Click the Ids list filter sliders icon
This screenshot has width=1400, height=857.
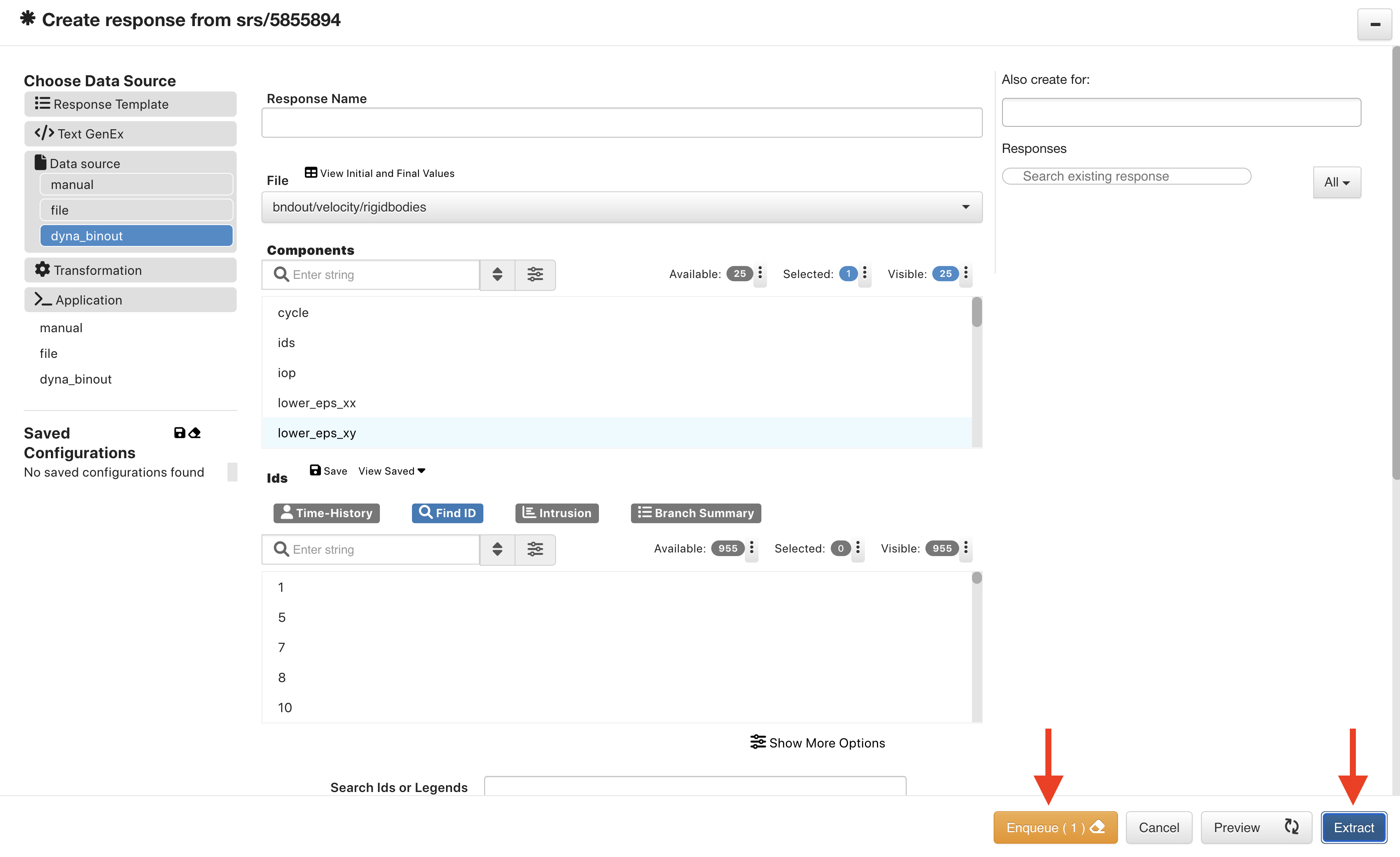point(535,549)
